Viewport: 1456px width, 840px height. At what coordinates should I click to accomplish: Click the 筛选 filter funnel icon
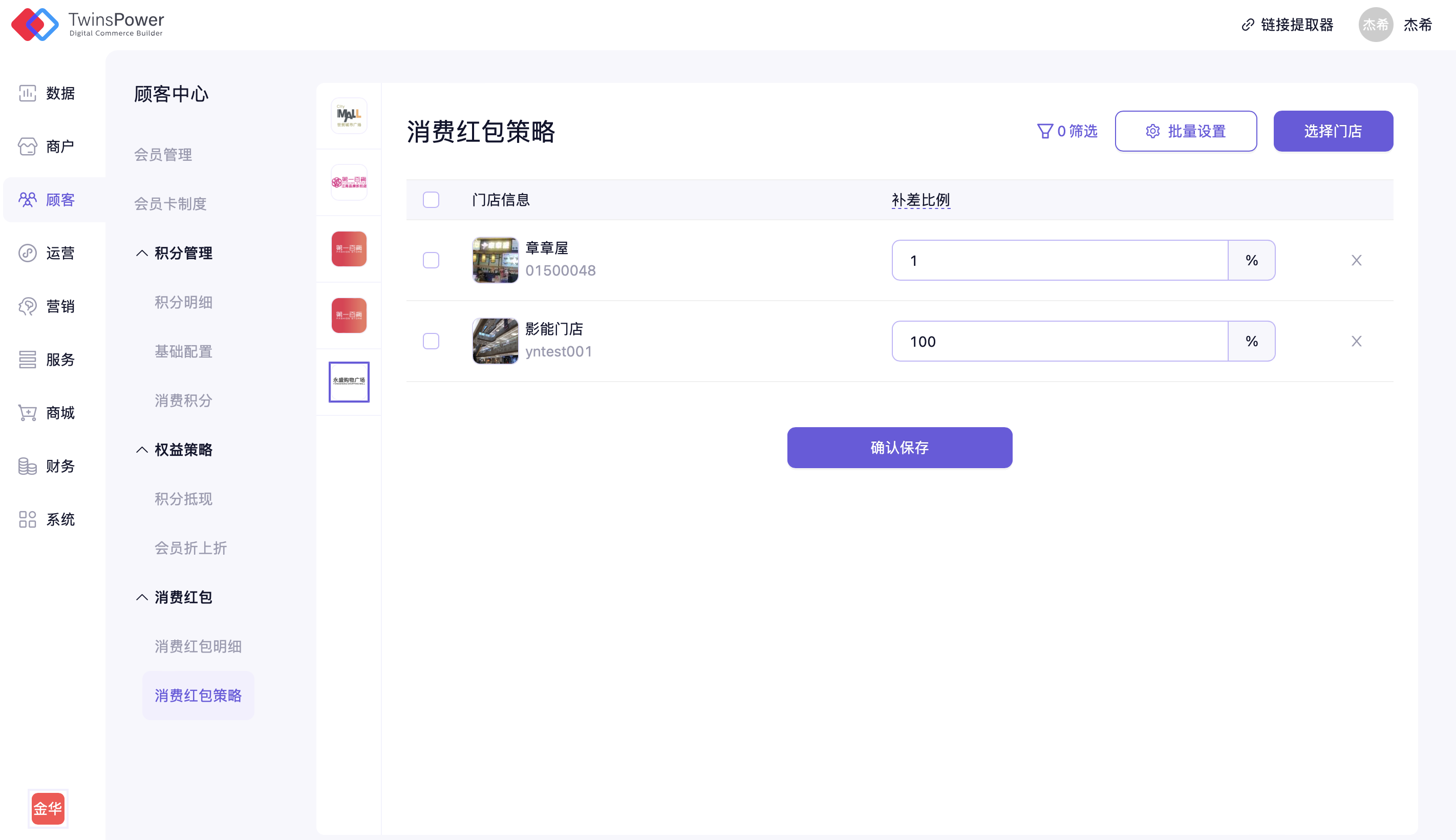coord(1044,132)
